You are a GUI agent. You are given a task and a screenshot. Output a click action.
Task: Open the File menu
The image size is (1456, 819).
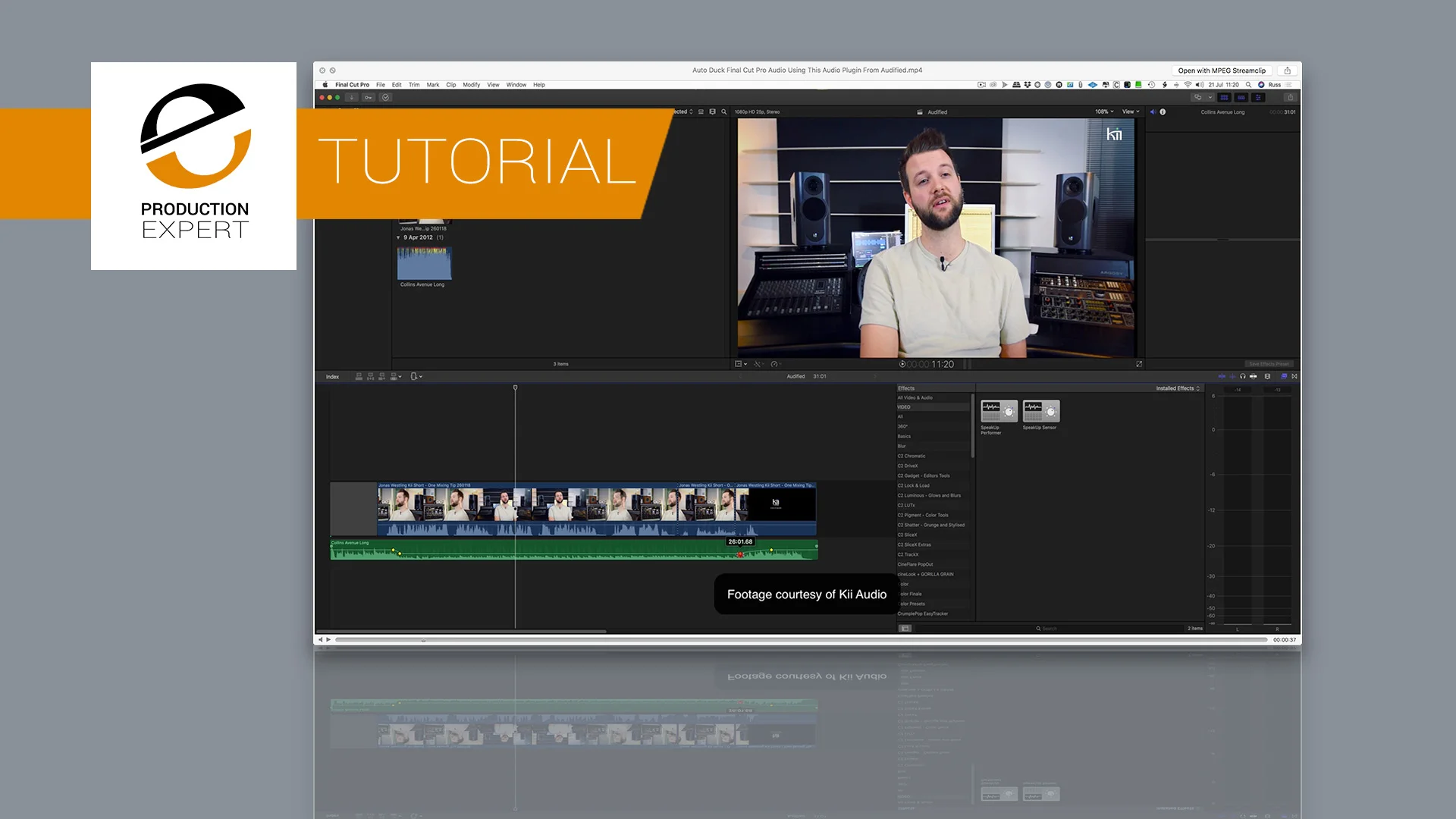click(381, 85)
